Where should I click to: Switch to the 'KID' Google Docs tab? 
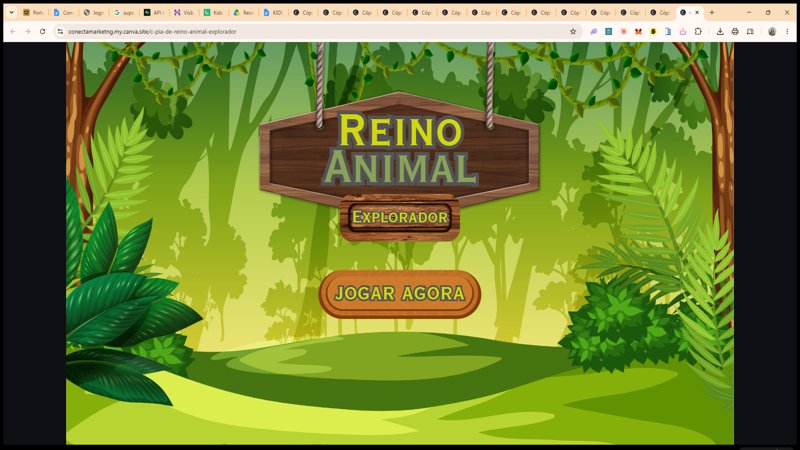point(273,13)
